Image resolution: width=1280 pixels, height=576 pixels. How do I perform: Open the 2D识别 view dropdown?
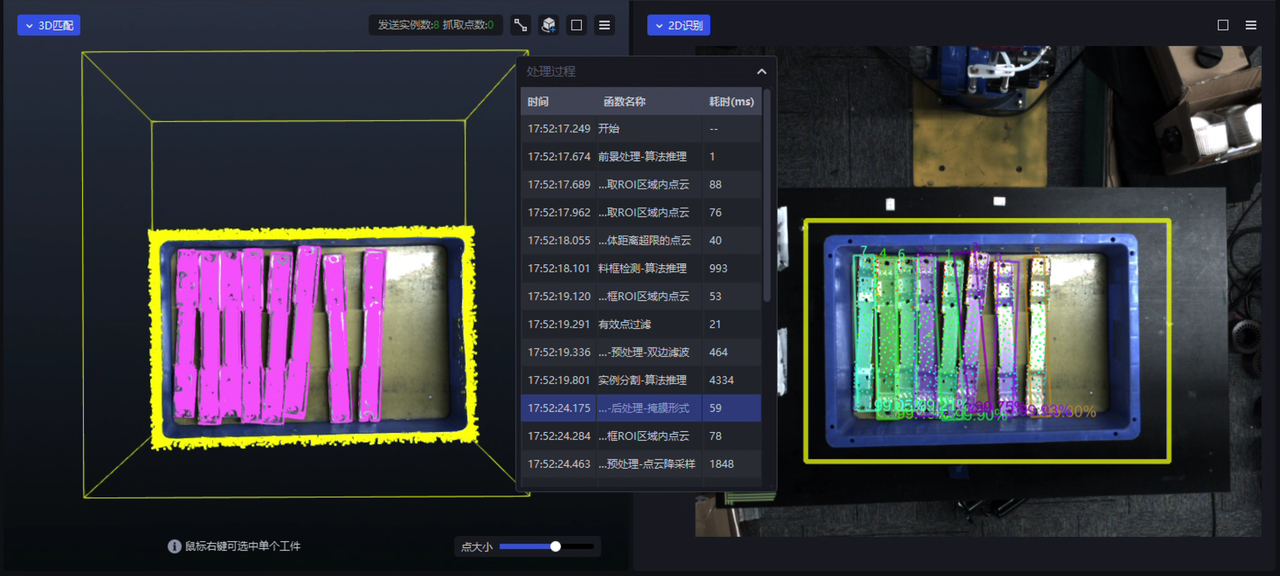[x=678, y=25]
